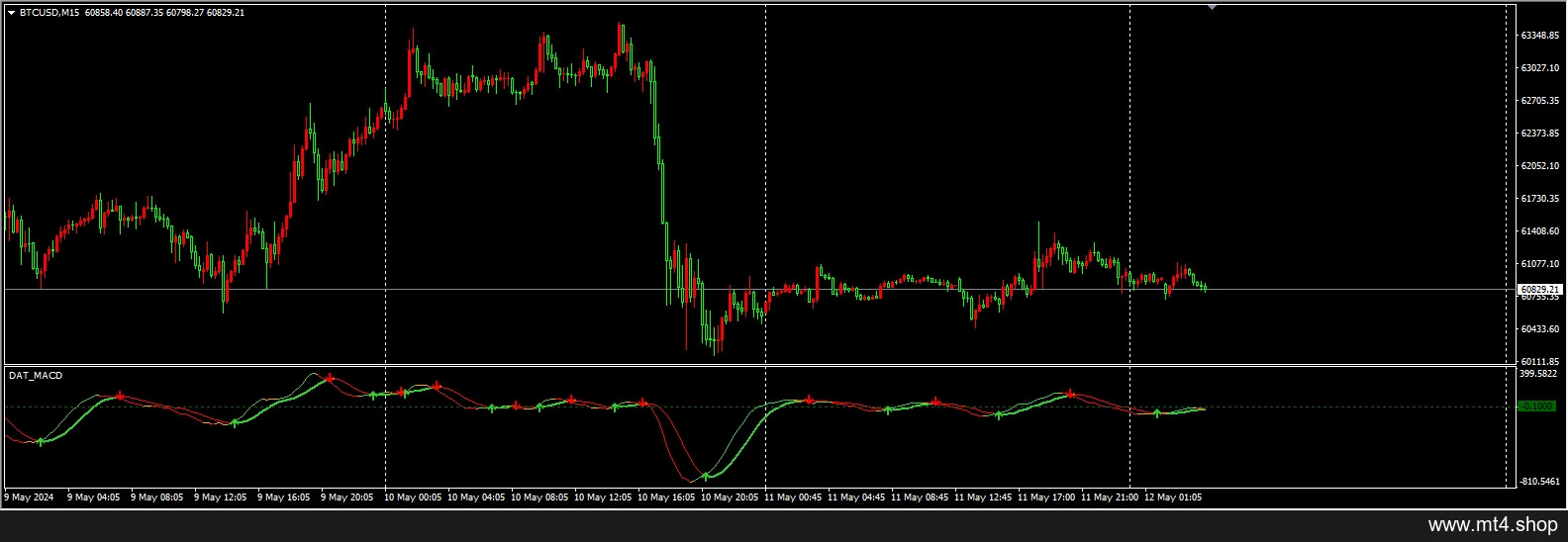This screenshot has height=542, width=1568.
Task: Click price scale value 61408.60
Action: point(1539,231)
